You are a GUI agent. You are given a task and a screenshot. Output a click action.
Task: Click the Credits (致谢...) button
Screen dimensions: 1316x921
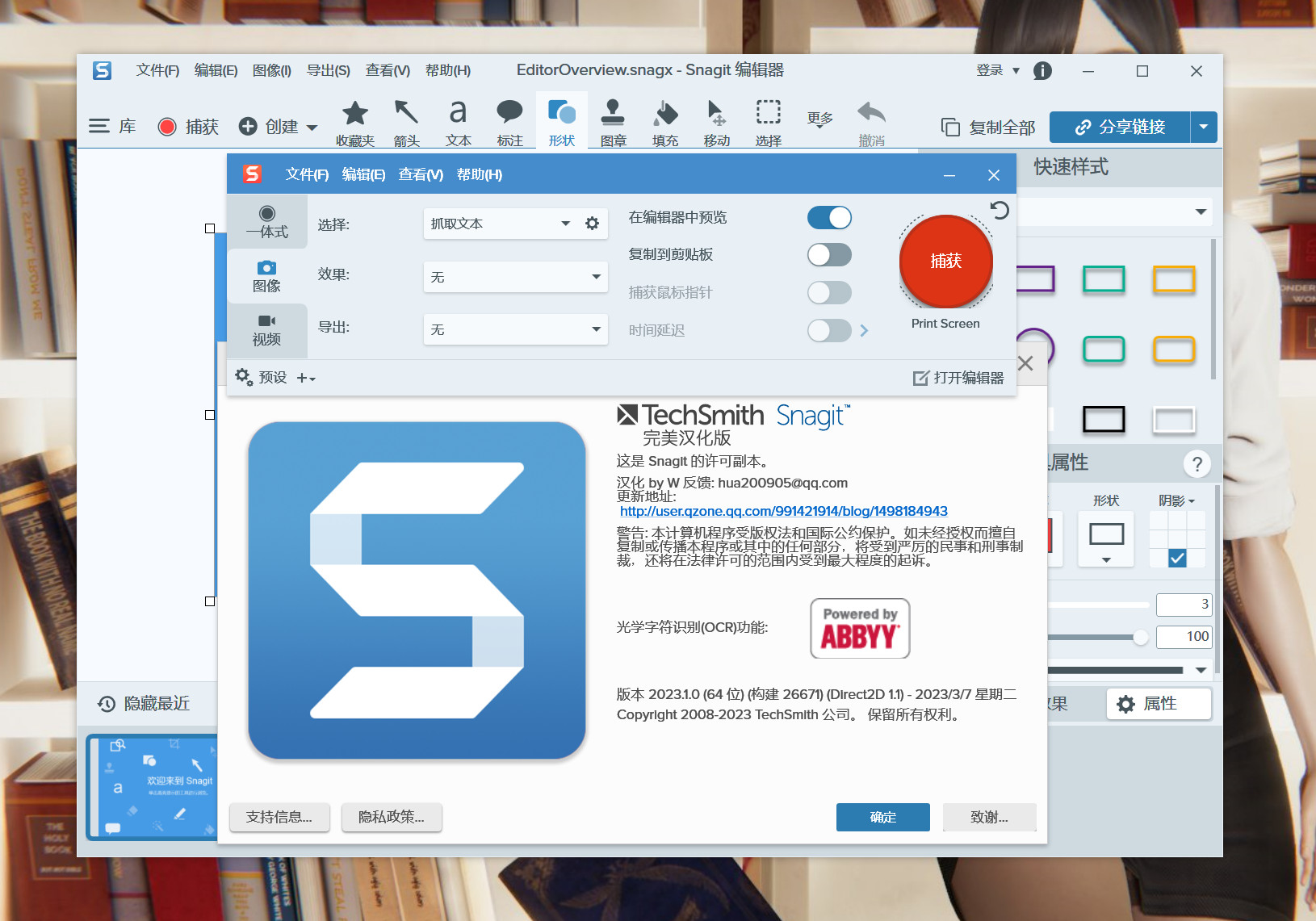tap(989, 817)
